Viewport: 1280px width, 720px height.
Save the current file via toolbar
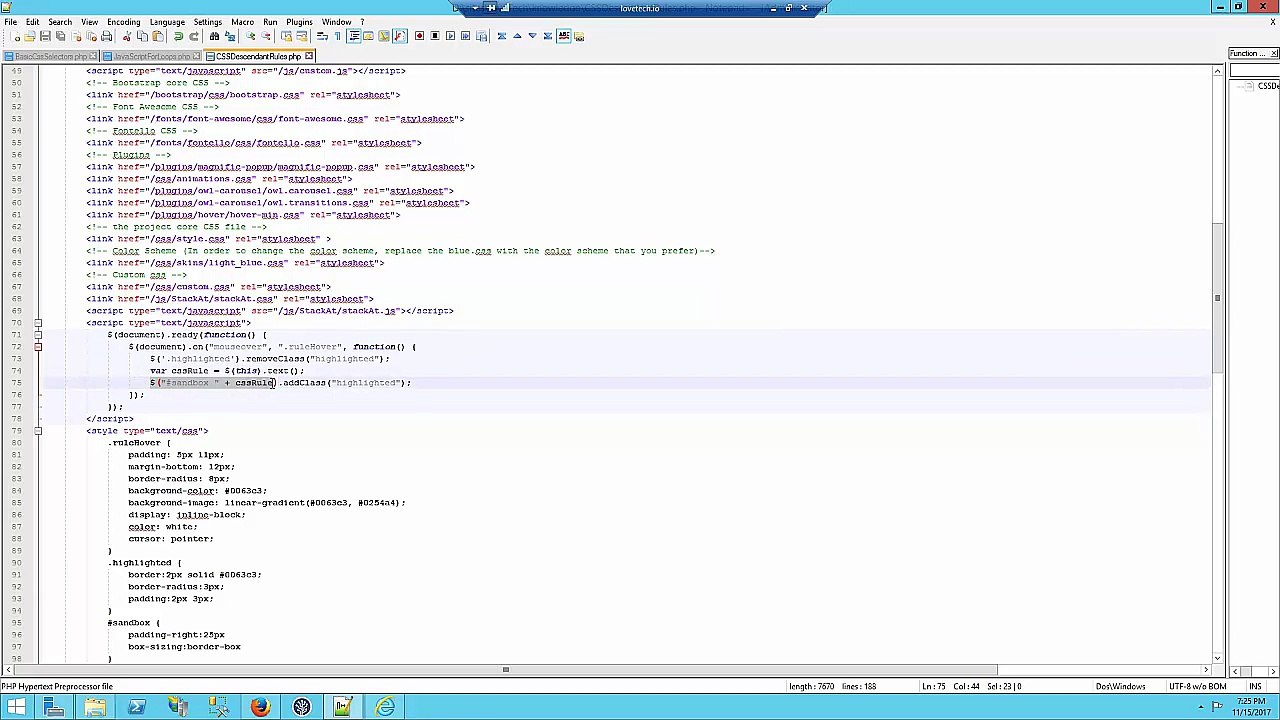tap(45, 36)
